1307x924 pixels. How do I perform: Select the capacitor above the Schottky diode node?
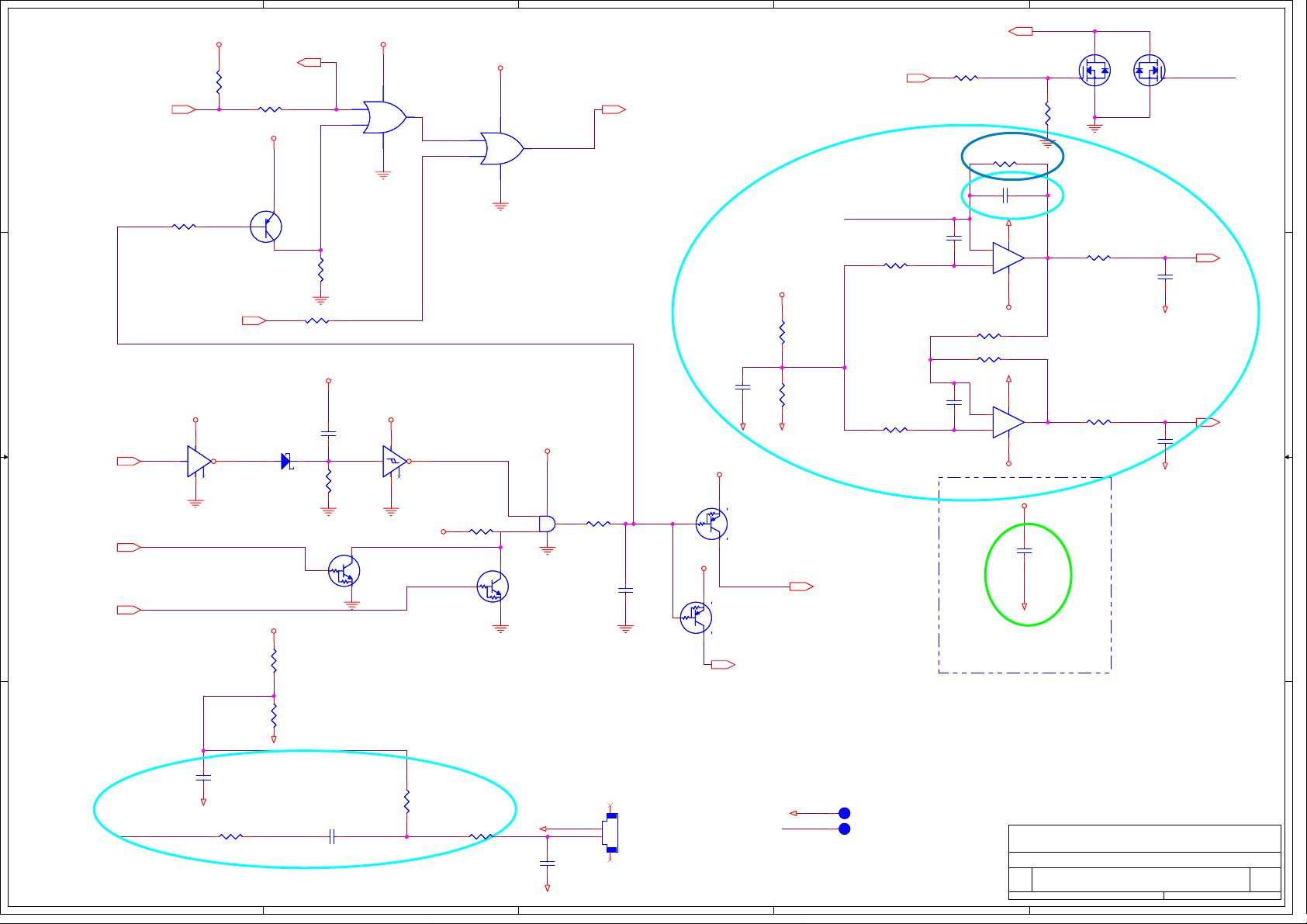[x=328, y=433]
